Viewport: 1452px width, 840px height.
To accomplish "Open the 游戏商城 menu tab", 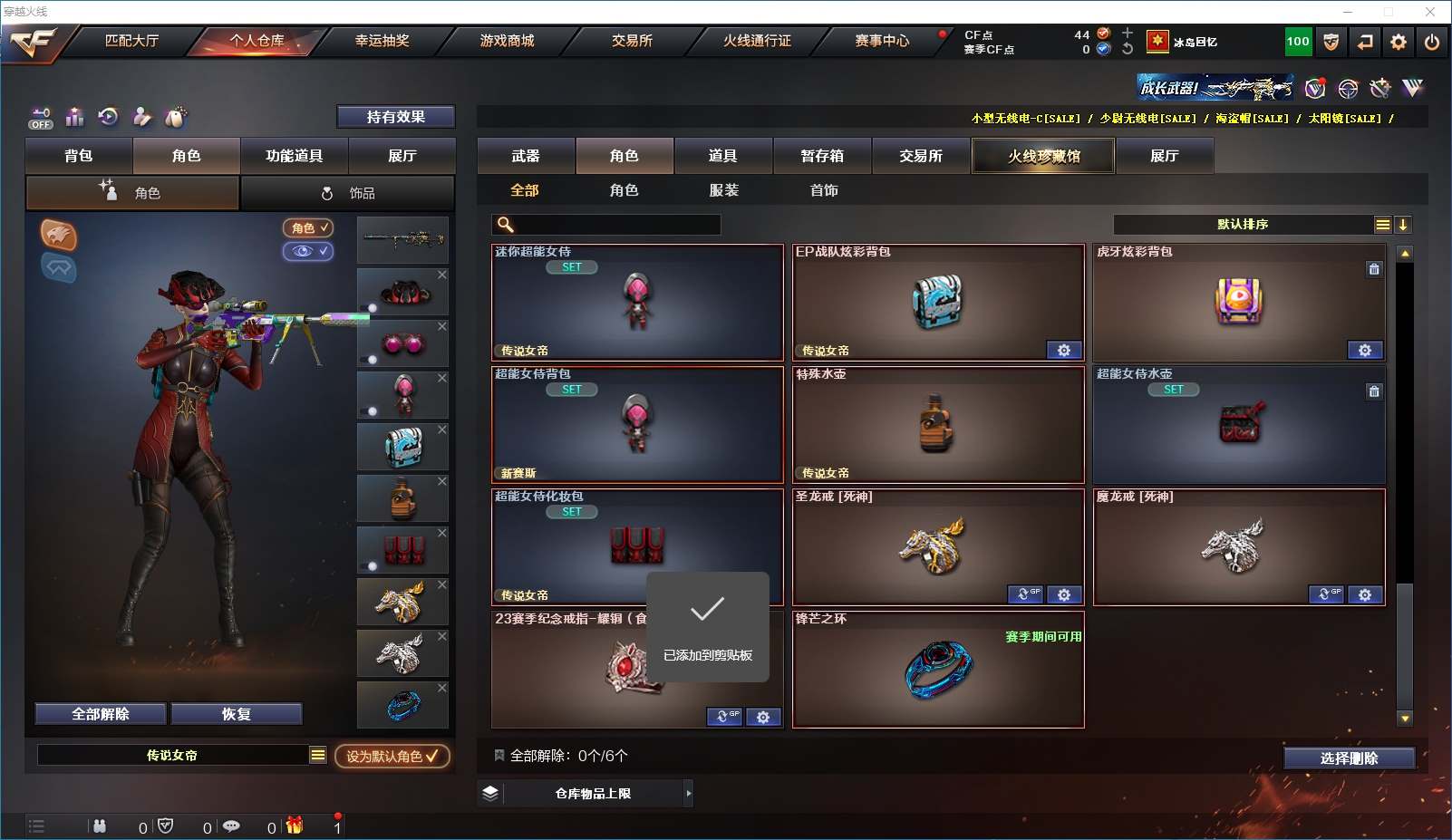I will coord(507,41).
